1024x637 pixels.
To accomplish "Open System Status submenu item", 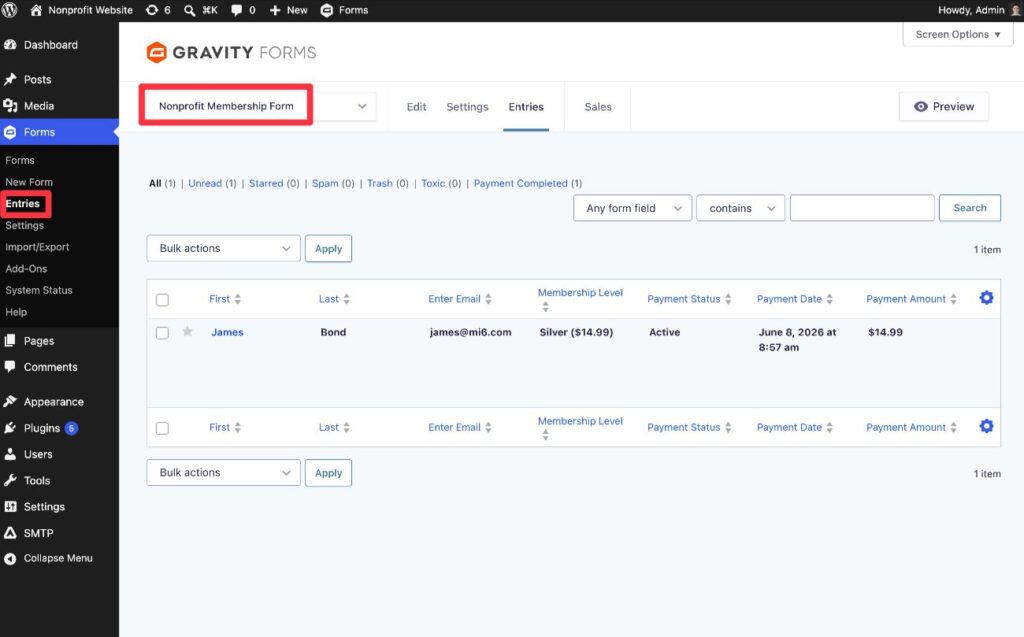I will 39,290.
